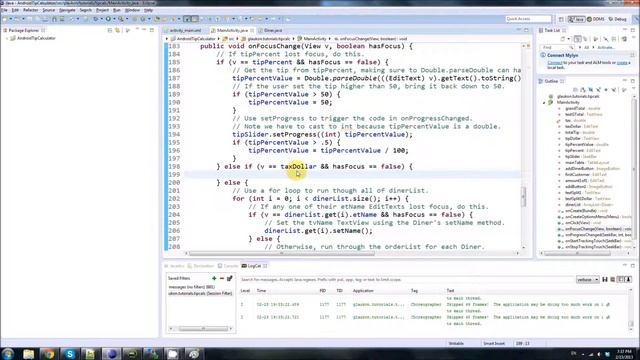Open the Source menu
Screen dimensions: 640x360
49,10
